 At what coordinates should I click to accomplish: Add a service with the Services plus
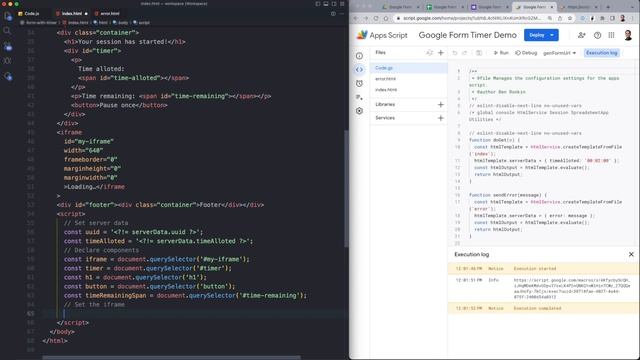(x=440, y=118)
